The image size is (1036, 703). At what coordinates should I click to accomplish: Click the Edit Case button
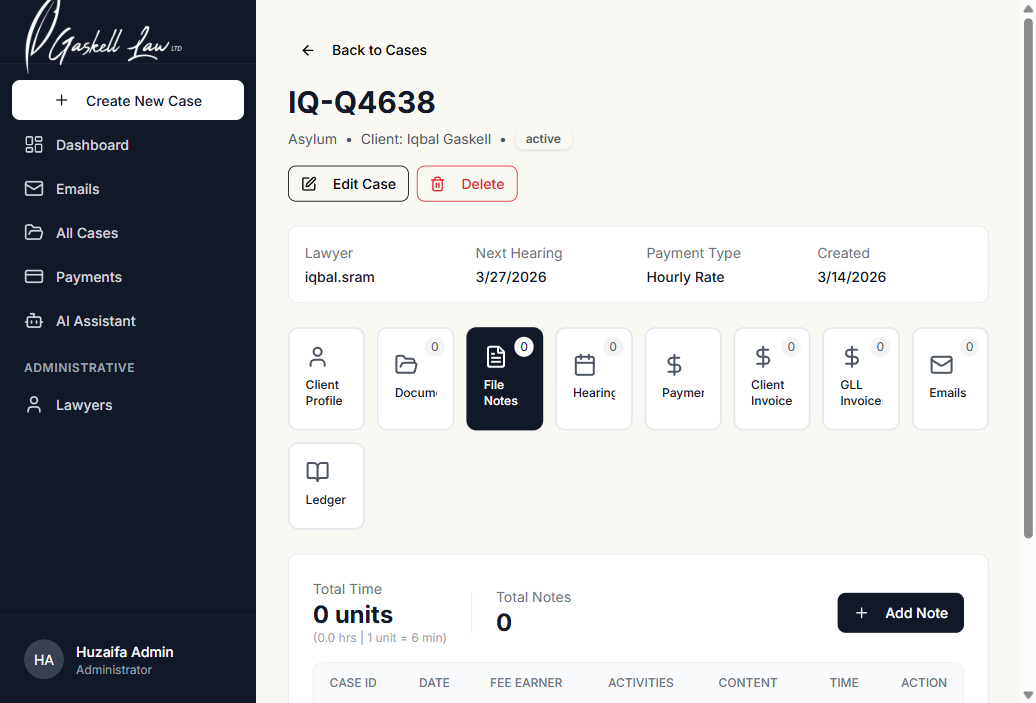click(x=348, y=184)
